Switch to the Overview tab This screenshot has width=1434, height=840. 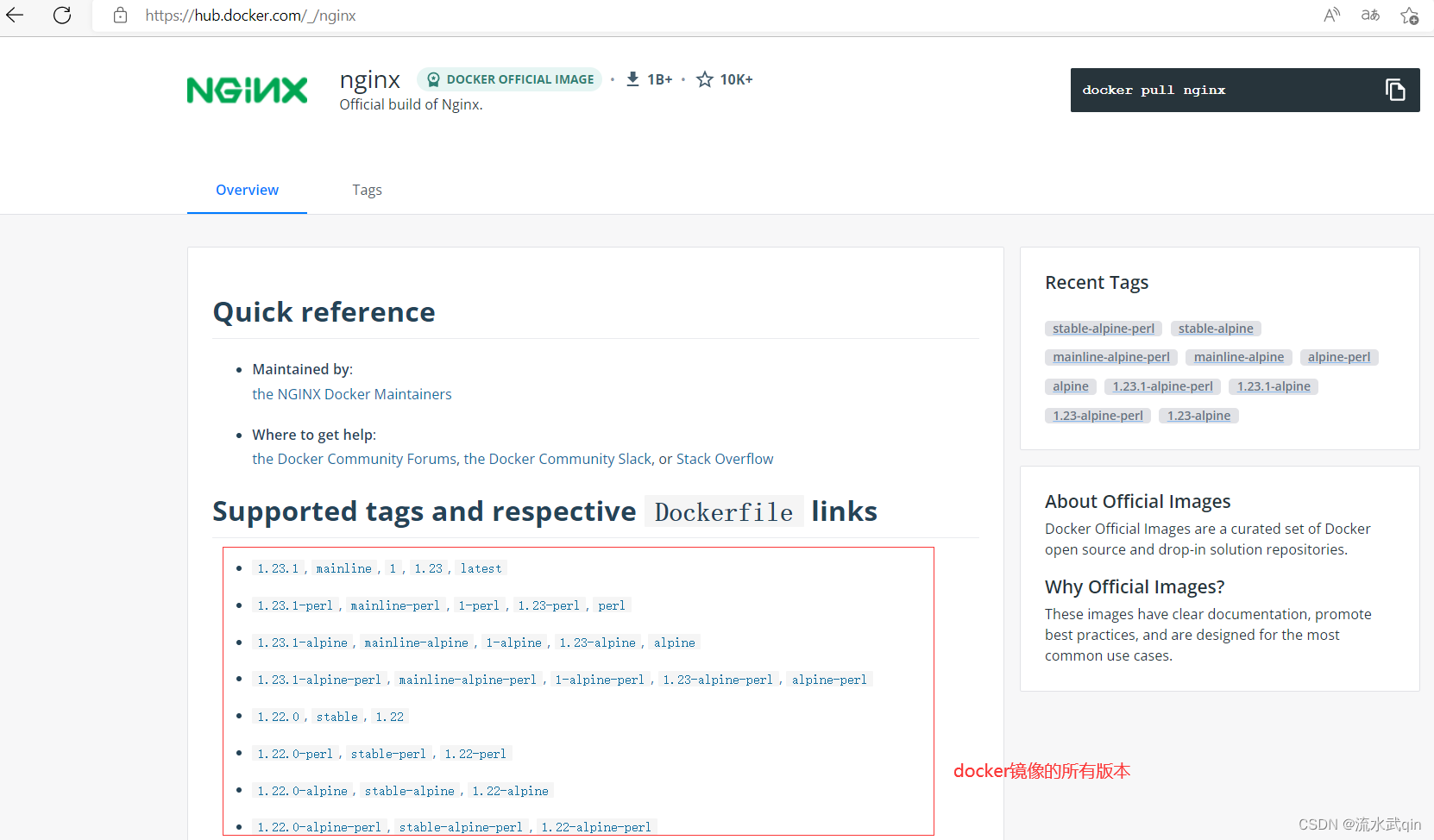(x=247, y=190)
